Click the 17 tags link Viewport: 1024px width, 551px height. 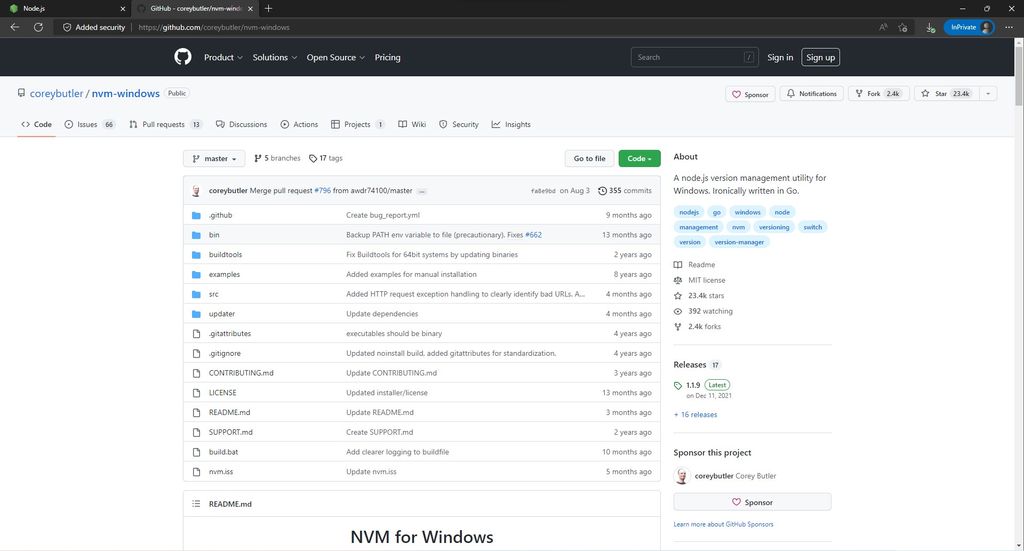point(326,158)
